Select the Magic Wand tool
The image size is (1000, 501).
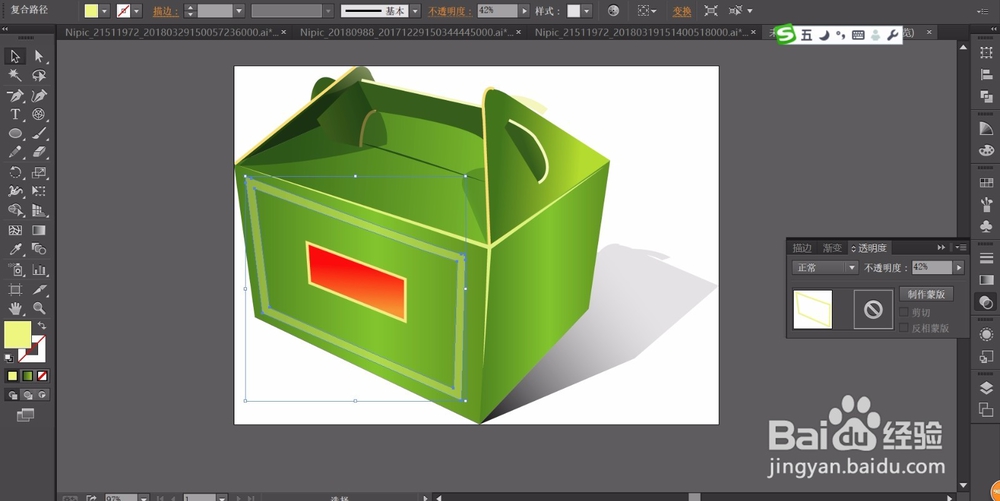[15, 75]
